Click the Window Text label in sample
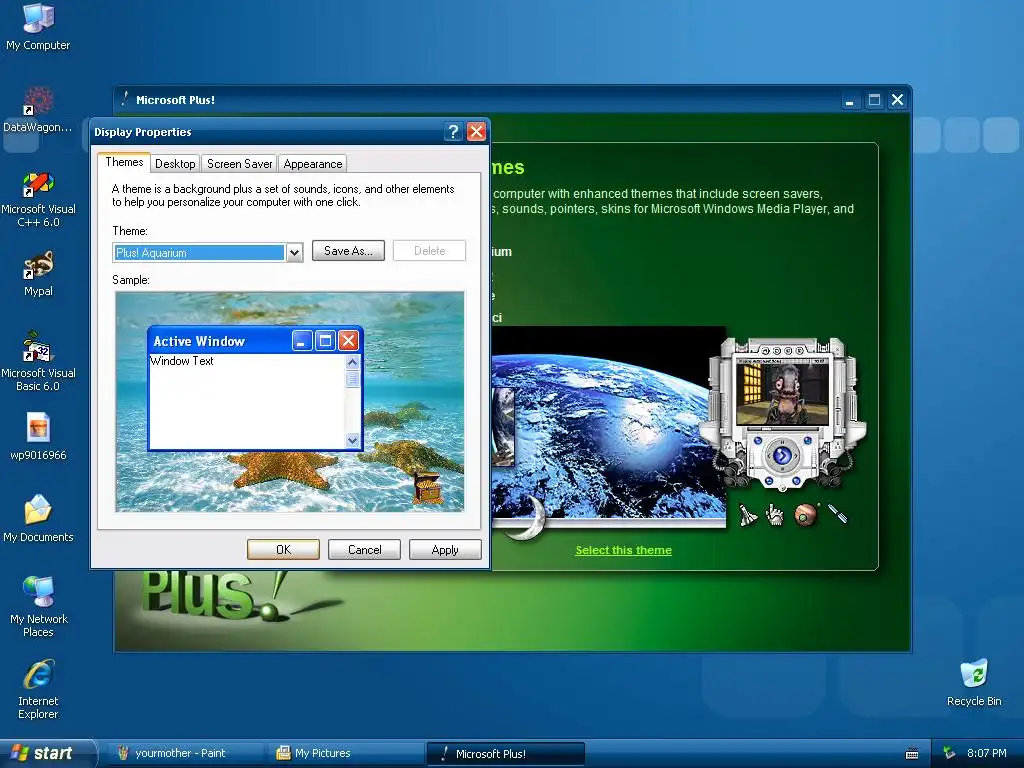Screen dimensions: 1024x768 pos(182,360)
